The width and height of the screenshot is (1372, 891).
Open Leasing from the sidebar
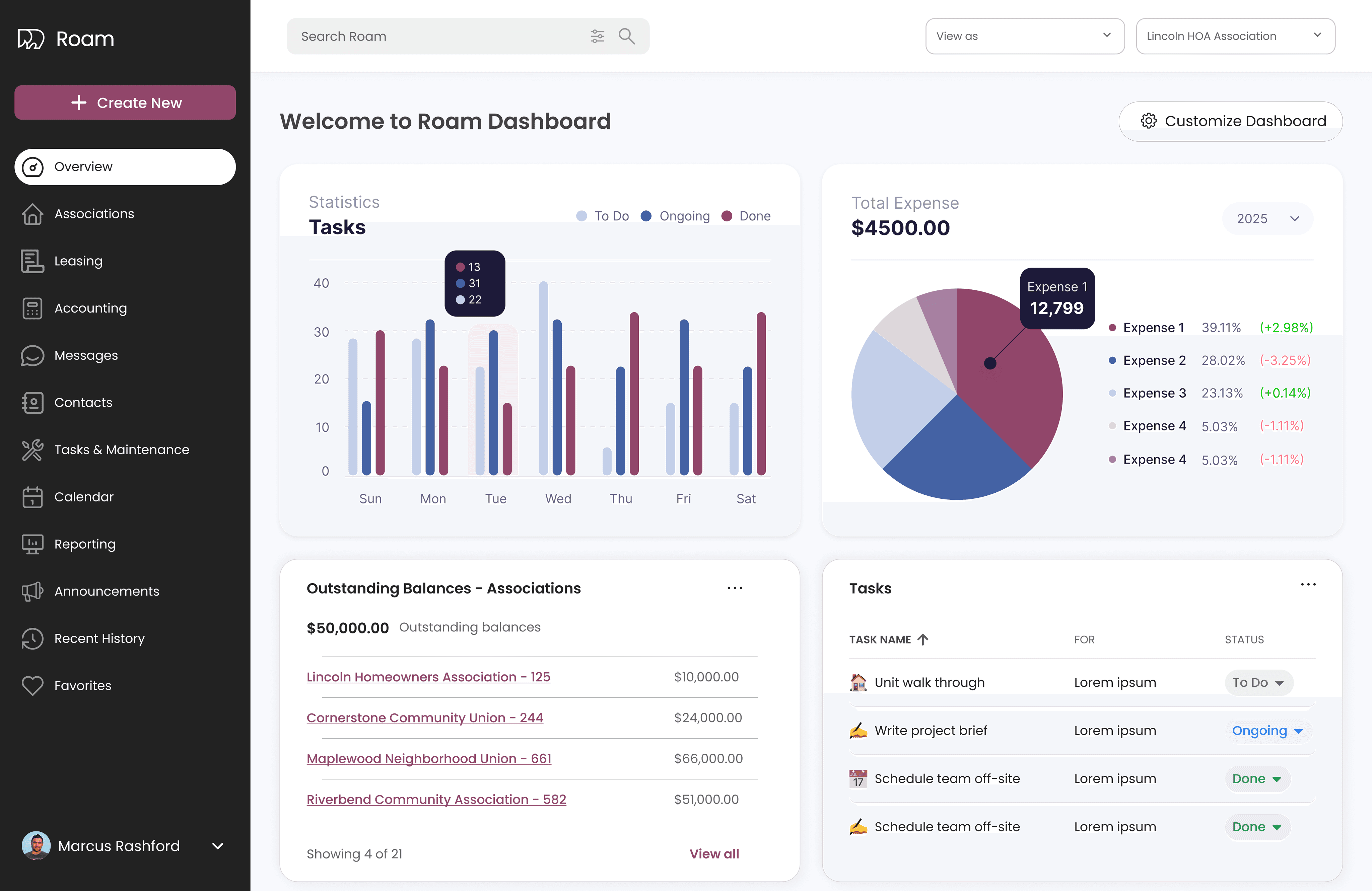point(78,261)
